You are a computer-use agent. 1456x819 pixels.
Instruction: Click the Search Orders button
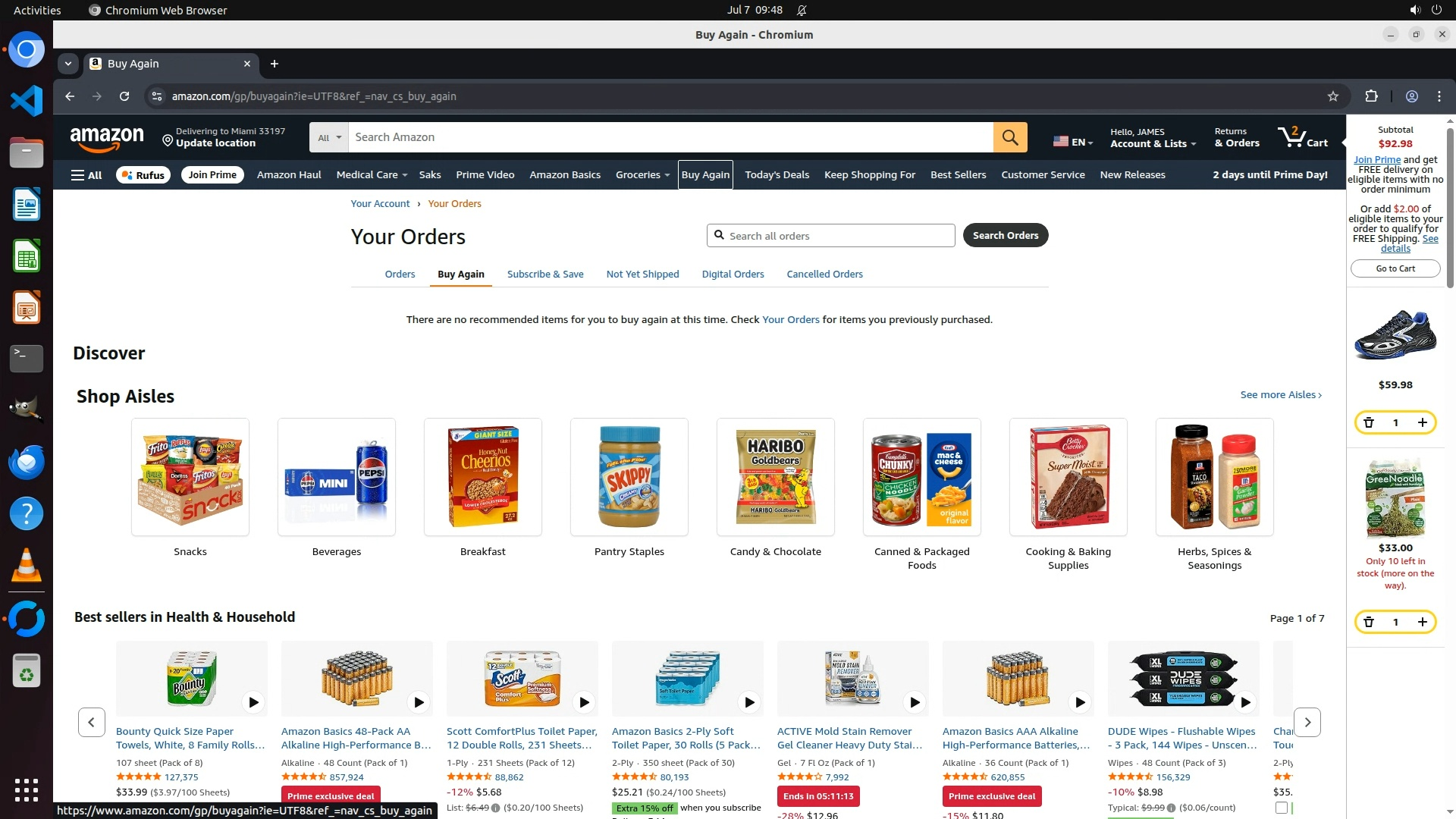click(1006, 236)
